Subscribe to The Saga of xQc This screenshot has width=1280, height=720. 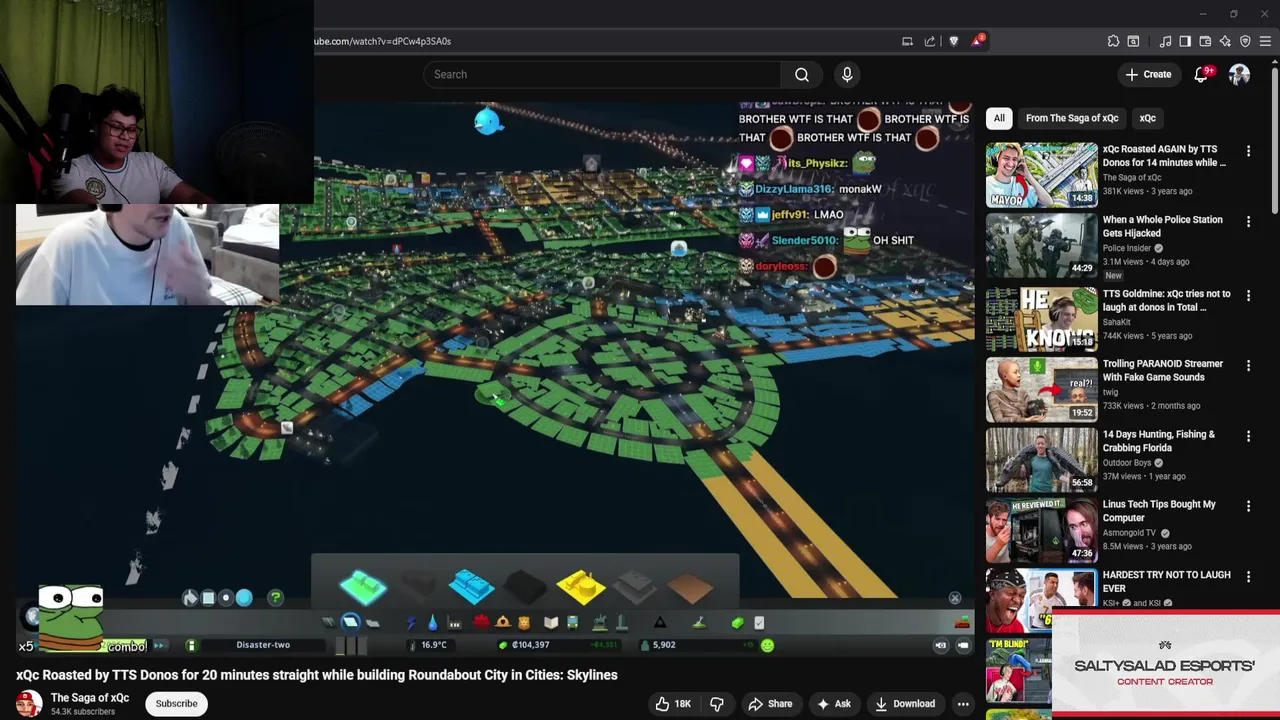(176, 704)
